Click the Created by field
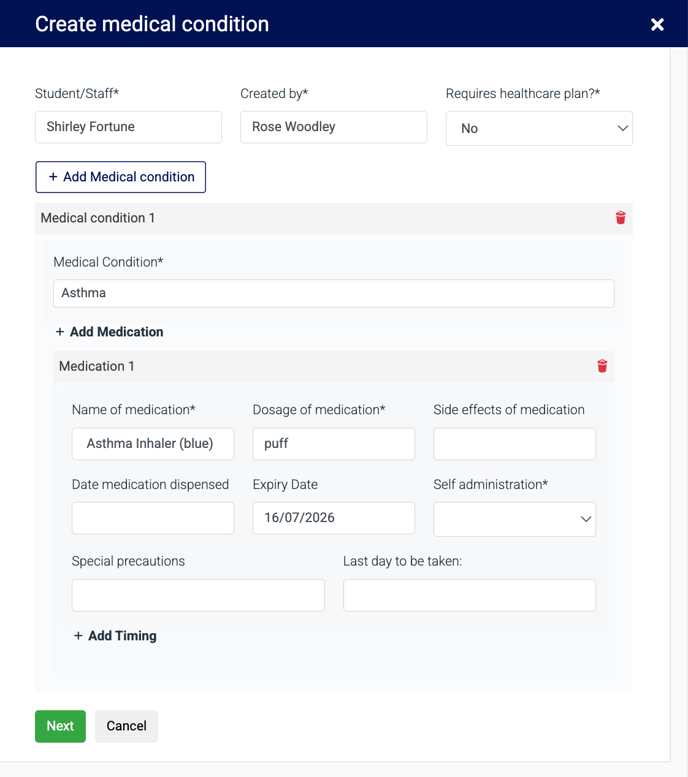The width and height of the screenshot is (688, 777). (333, 127)
